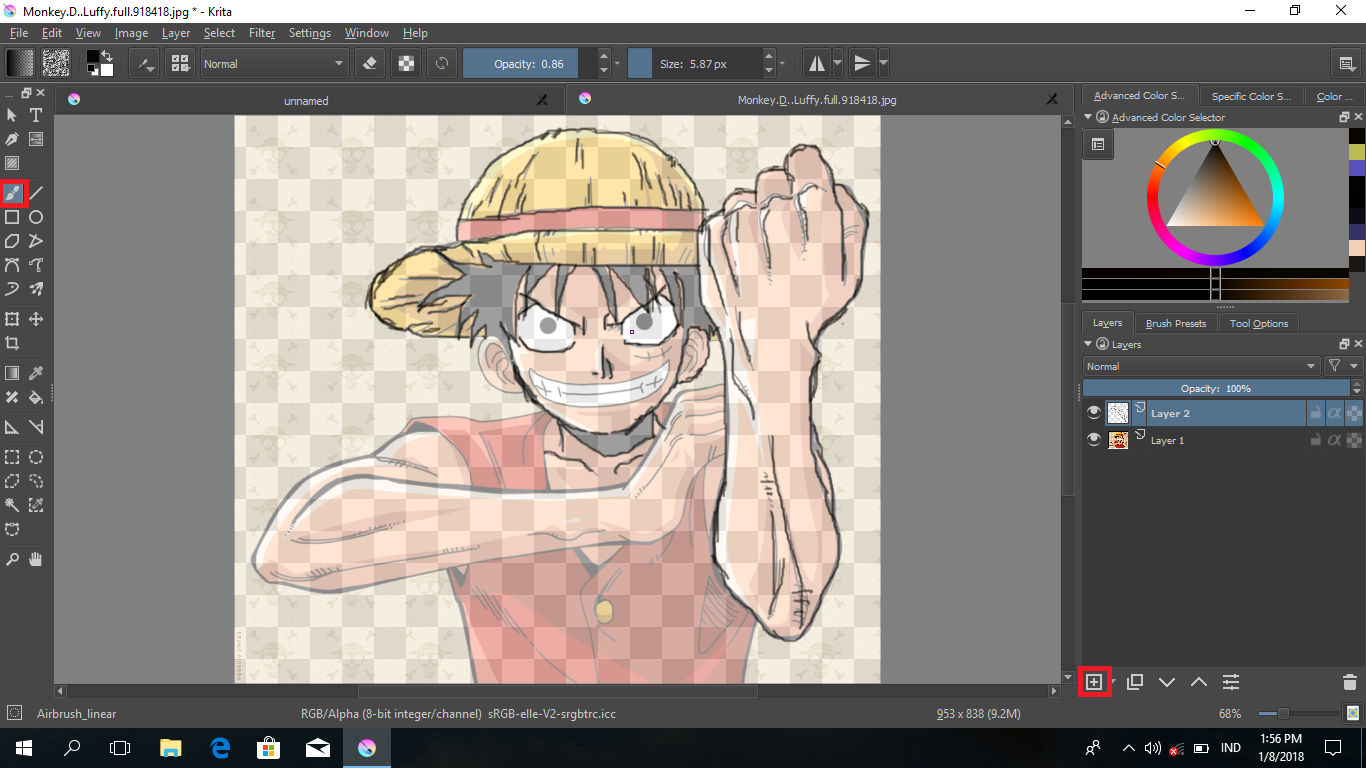Activate the Crop tool
The image size is (1366, 768).
(x=12, y=343)
